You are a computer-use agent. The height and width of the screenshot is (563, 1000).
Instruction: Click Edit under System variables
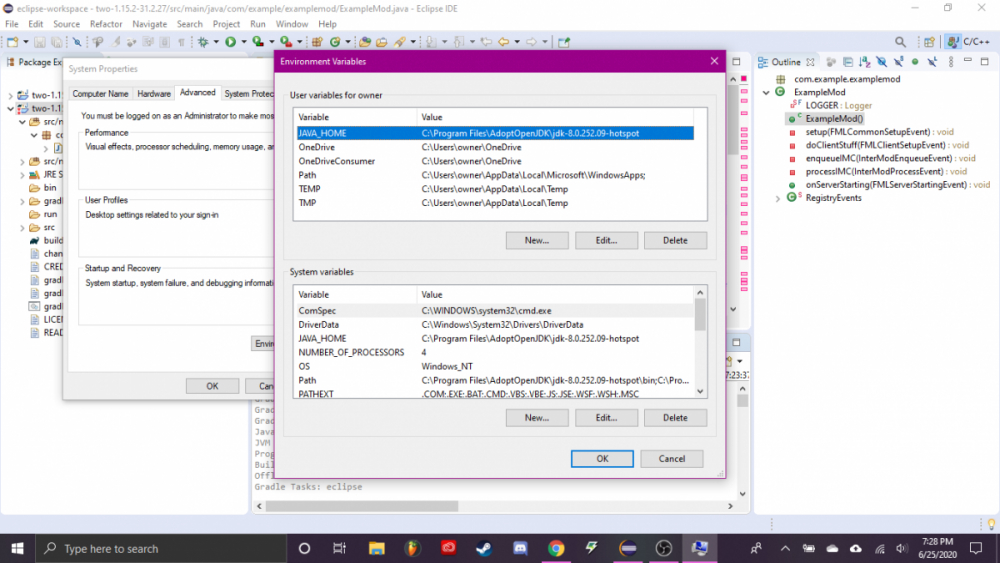606,418
